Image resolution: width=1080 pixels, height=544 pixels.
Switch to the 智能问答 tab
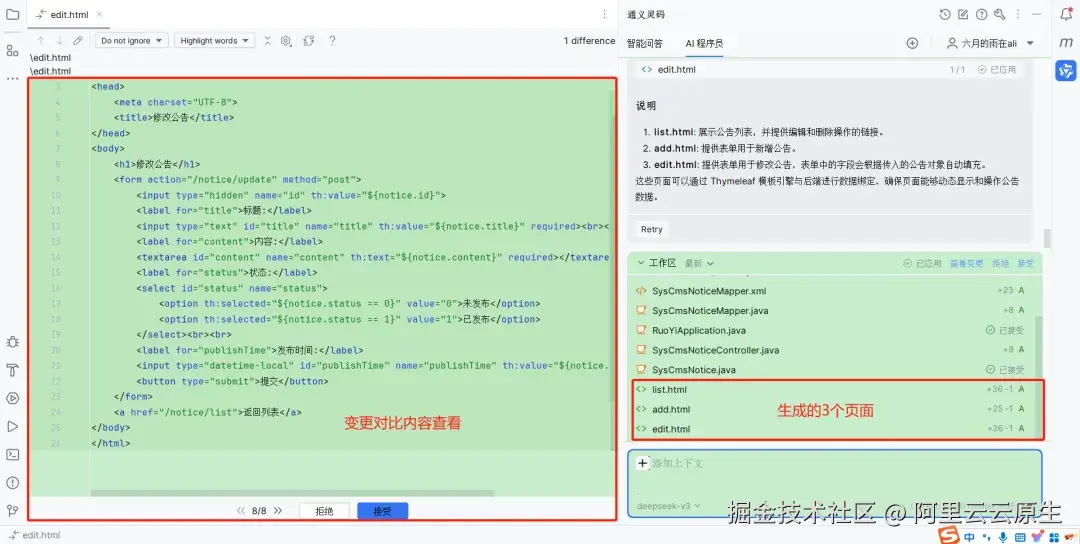(645, 43)
